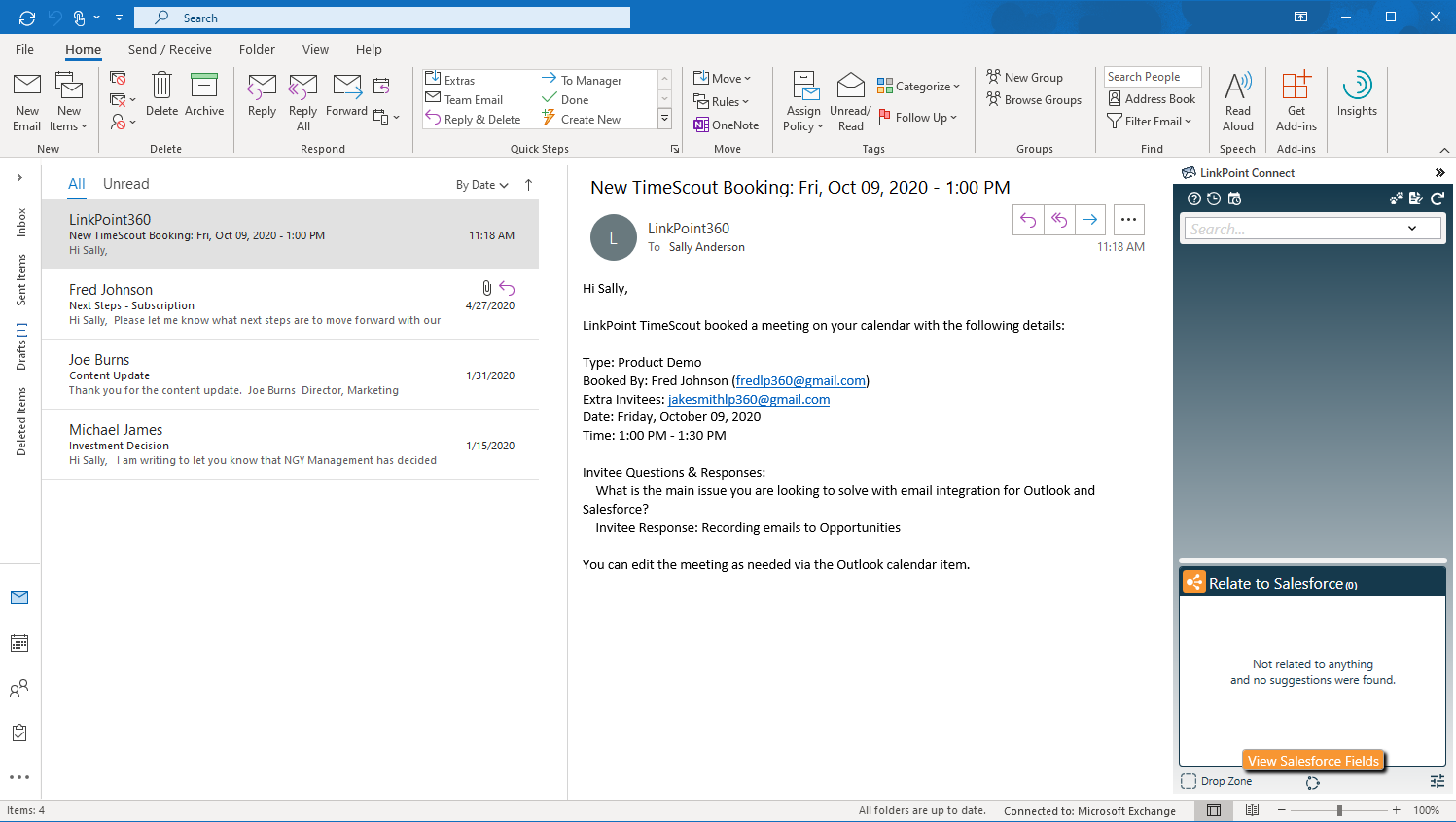Click the Ignore conversation icon
The width and height of the screenshot is (1456, 822).
(x=118, y=78)
